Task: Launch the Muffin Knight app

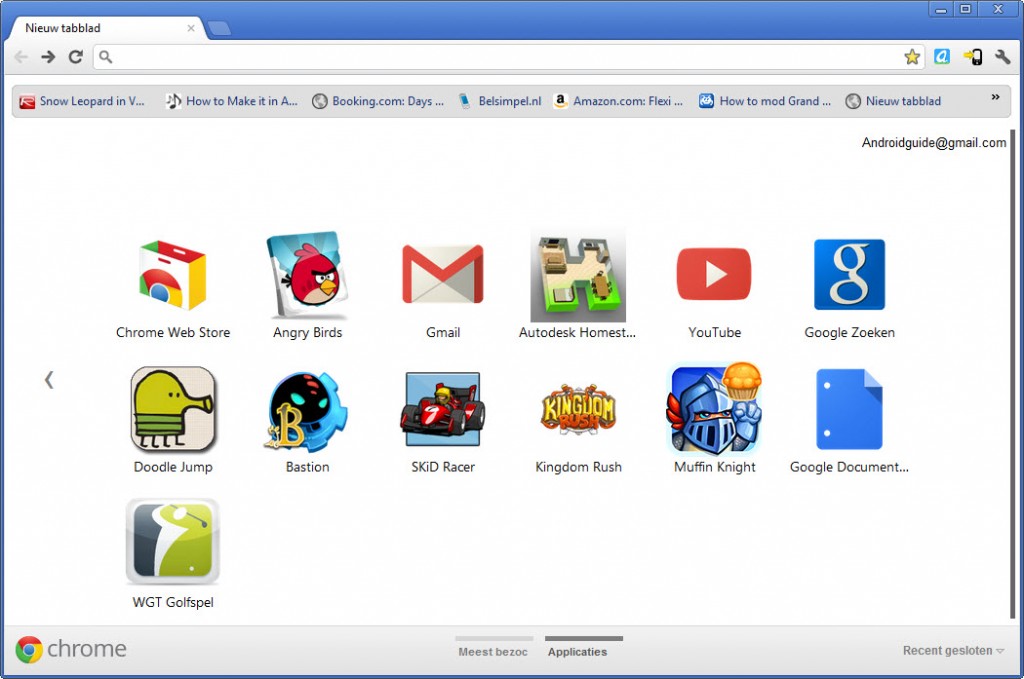Action: 714,410
